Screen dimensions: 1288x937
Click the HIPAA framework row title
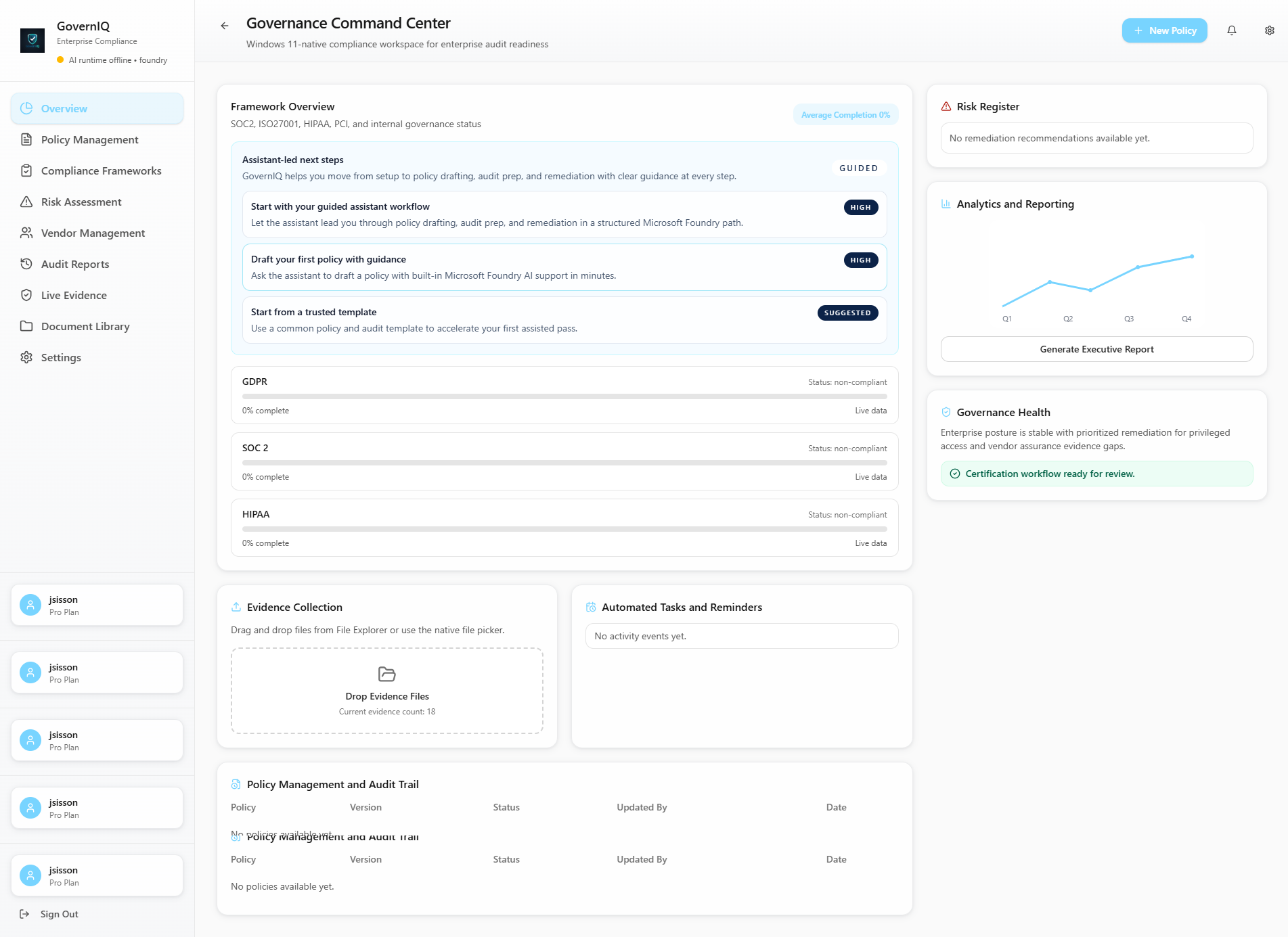point(256,514)
